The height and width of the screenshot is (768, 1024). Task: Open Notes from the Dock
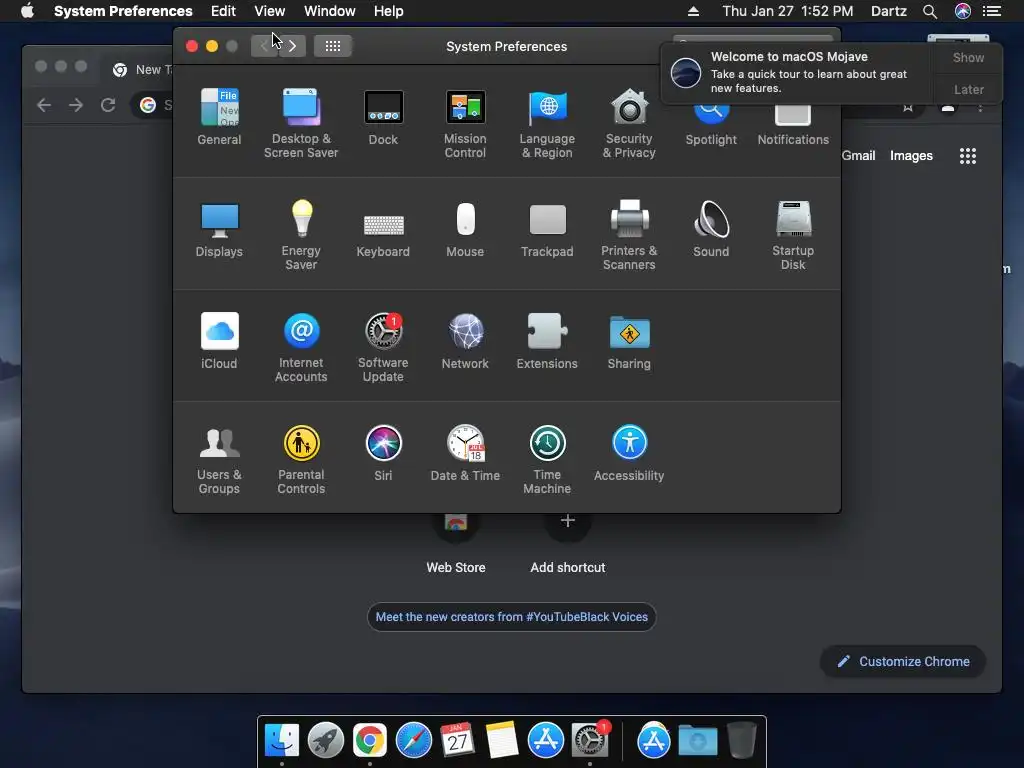pos(502,741)
